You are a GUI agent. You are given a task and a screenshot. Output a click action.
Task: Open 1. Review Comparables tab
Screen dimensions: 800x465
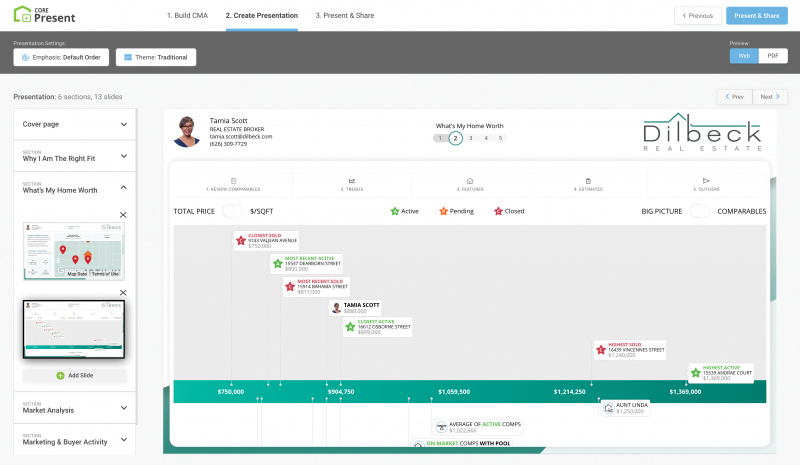pyautogui.click(x=233, y=184)
